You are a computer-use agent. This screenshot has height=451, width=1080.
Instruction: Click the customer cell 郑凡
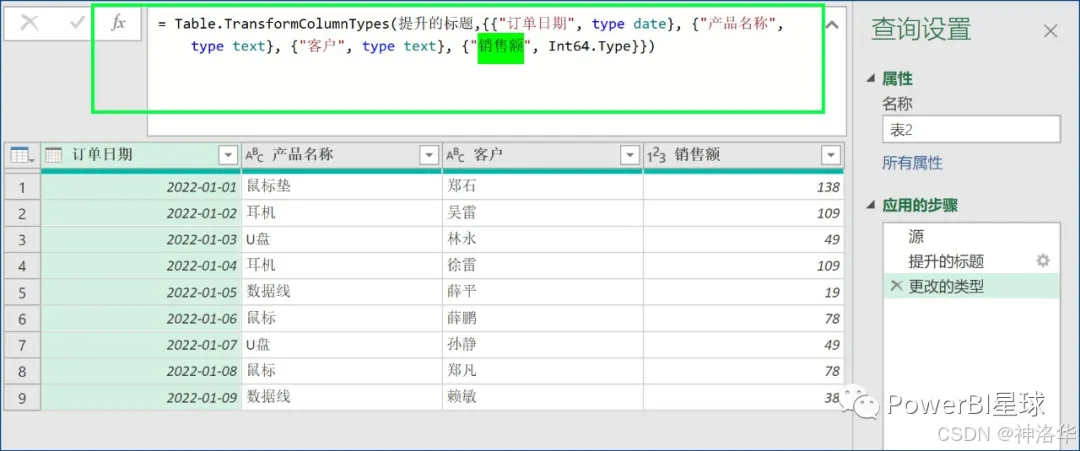(x=543, y=370)
